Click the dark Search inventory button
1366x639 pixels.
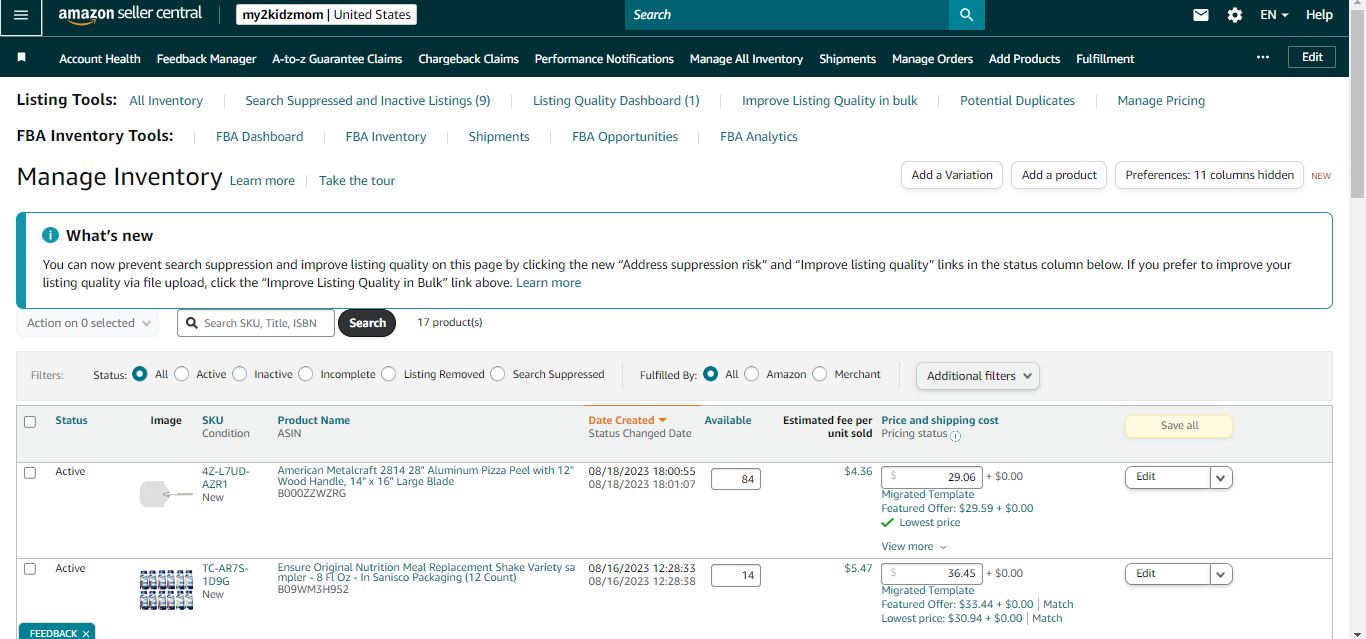coord(367,323)
